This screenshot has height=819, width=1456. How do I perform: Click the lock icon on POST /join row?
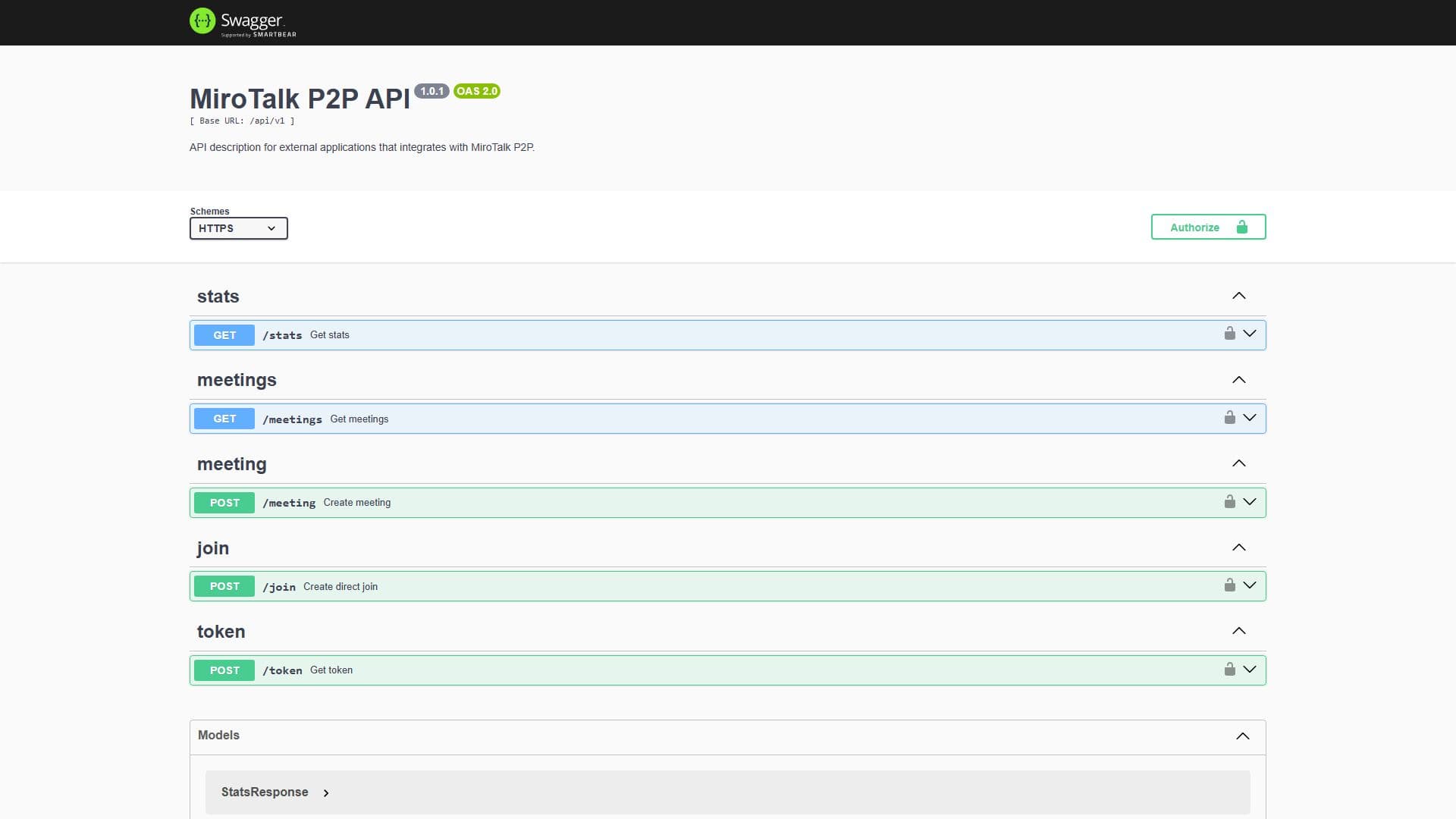(x=1229, y=585)
